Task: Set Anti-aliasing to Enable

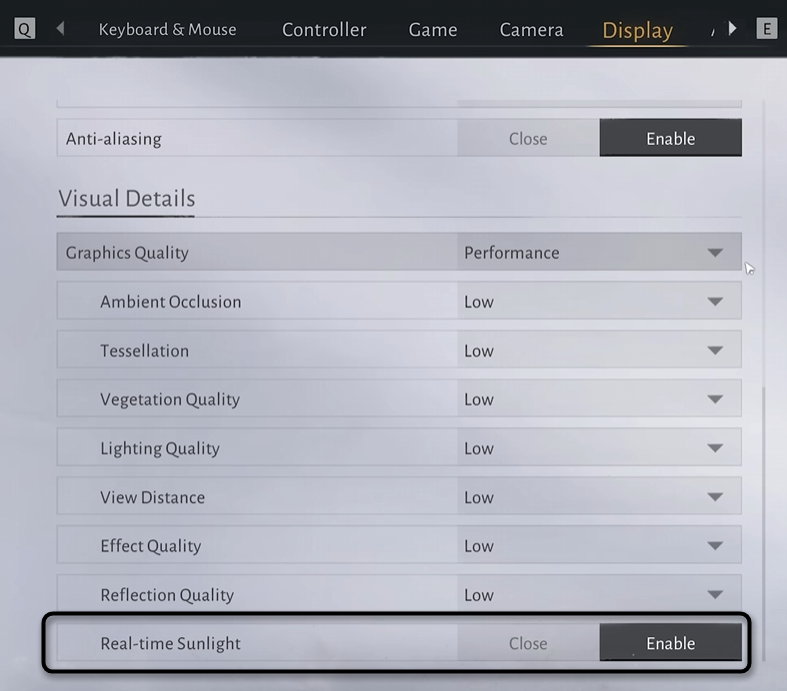Action: point(670,139)
